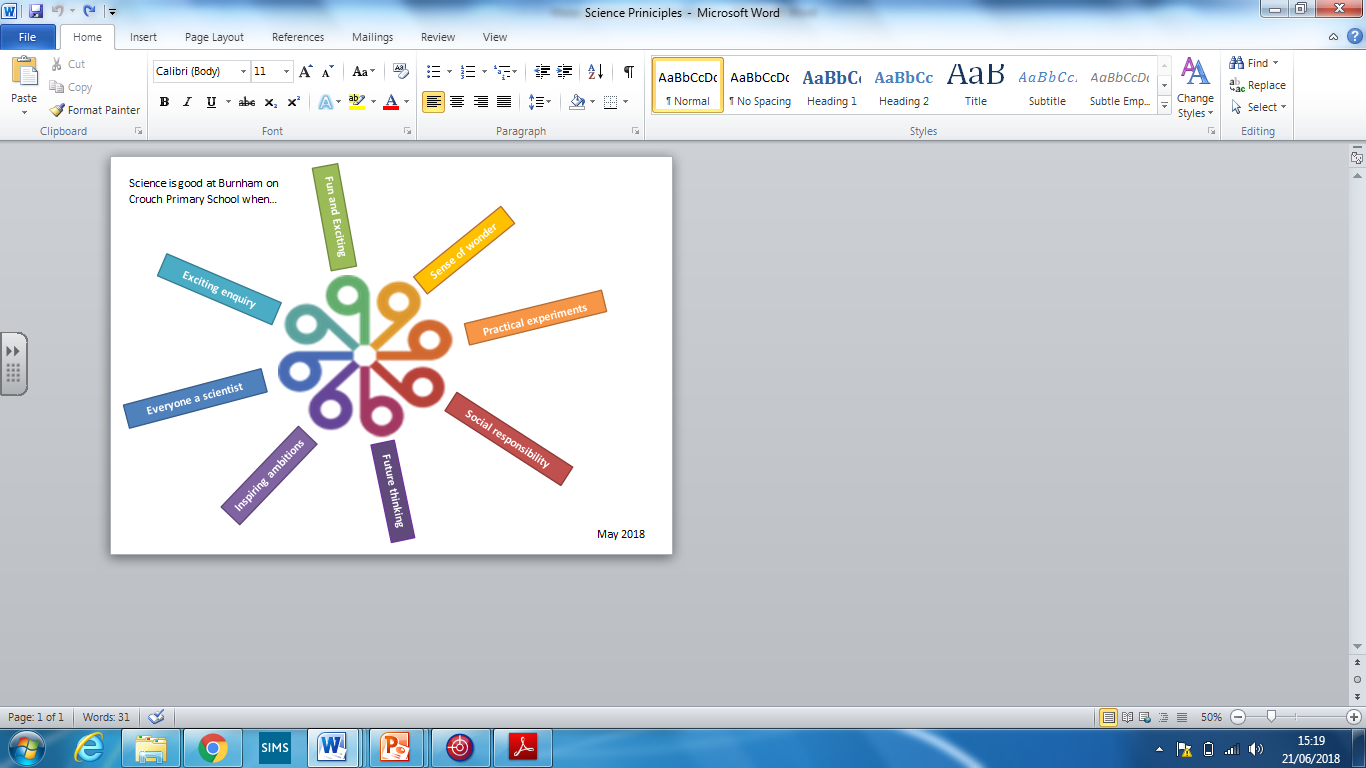
Task: Open PowerPoint from the taskbar
Action: pos(397,747)
